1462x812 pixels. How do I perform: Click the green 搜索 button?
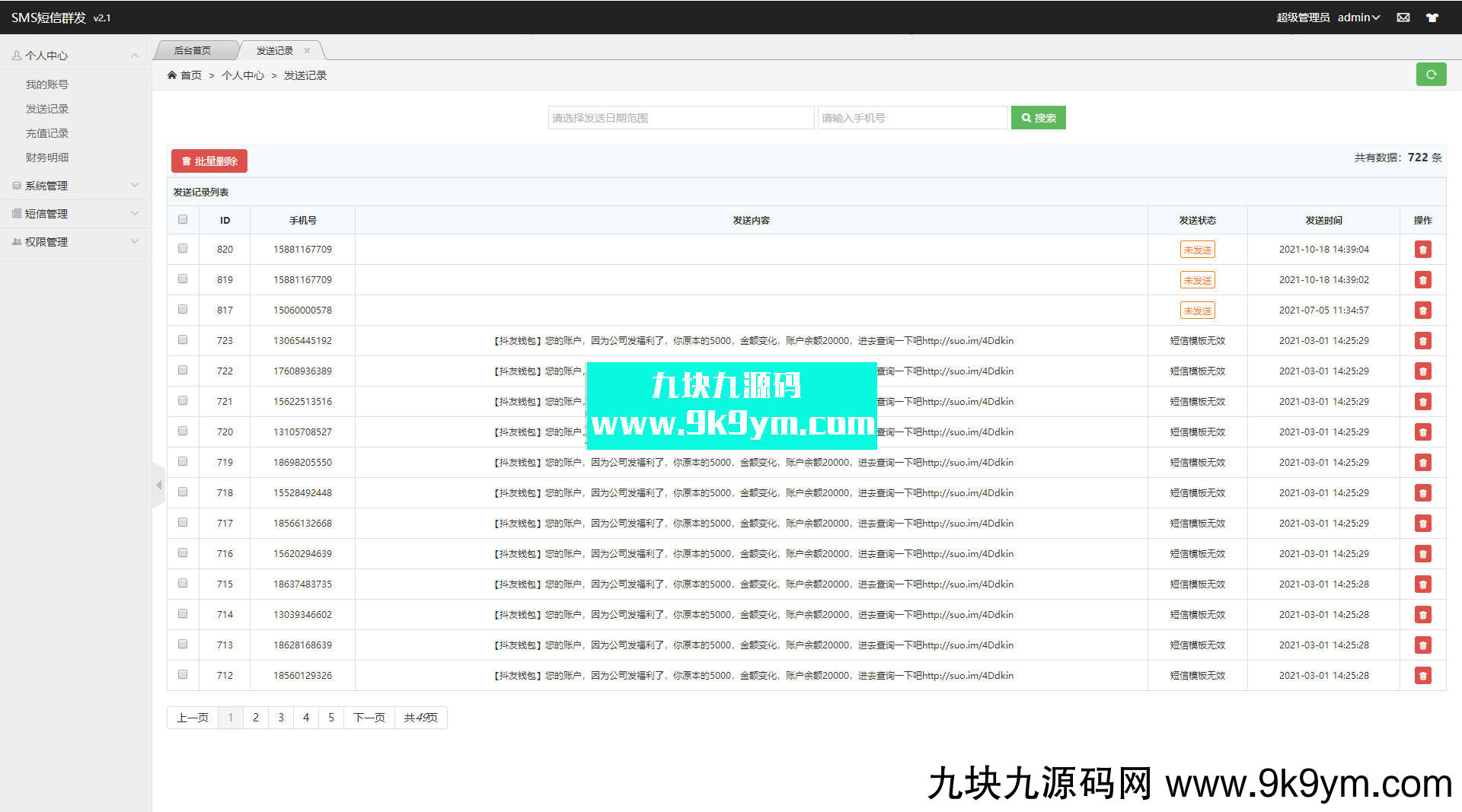click(x=1038, y=118)
